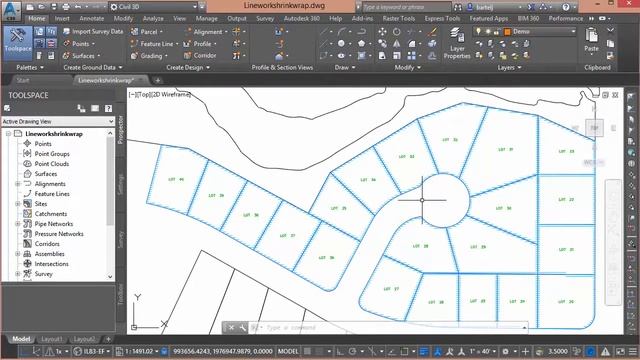
Task: Click the customization menu icon in status bar
Action: (633, 351)
